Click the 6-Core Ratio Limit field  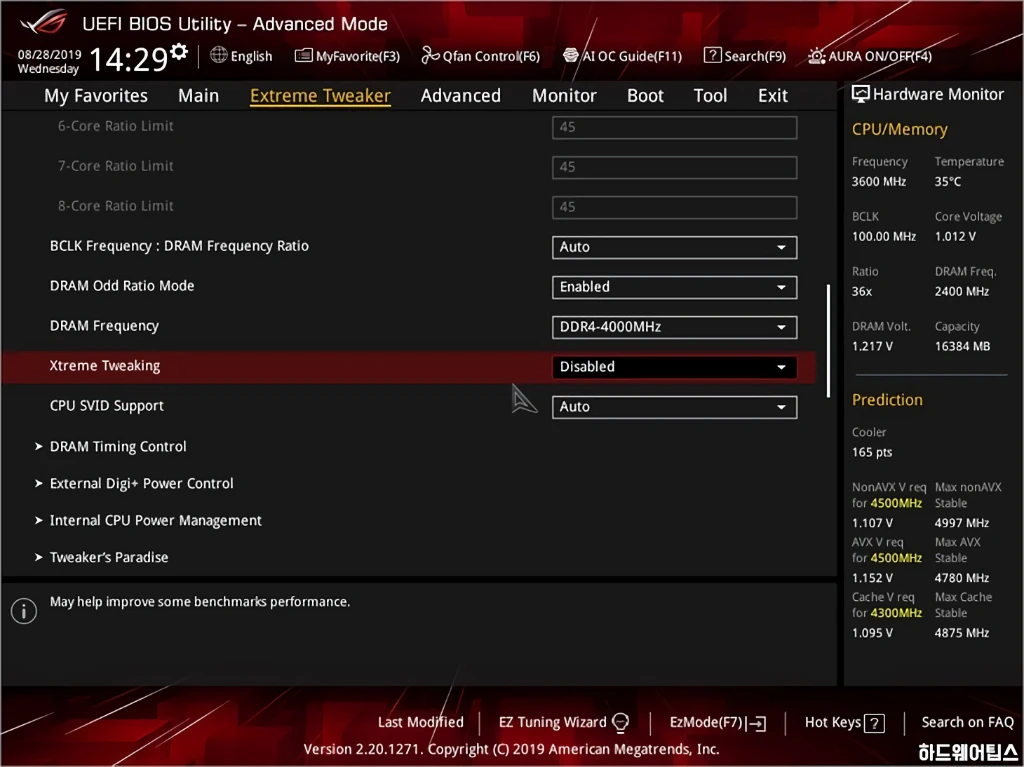pyautogui.click(x=675, y=127)
